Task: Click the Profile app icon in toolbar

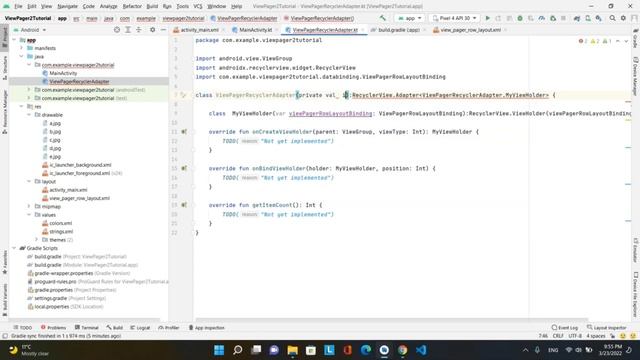Action: (542, 18)
